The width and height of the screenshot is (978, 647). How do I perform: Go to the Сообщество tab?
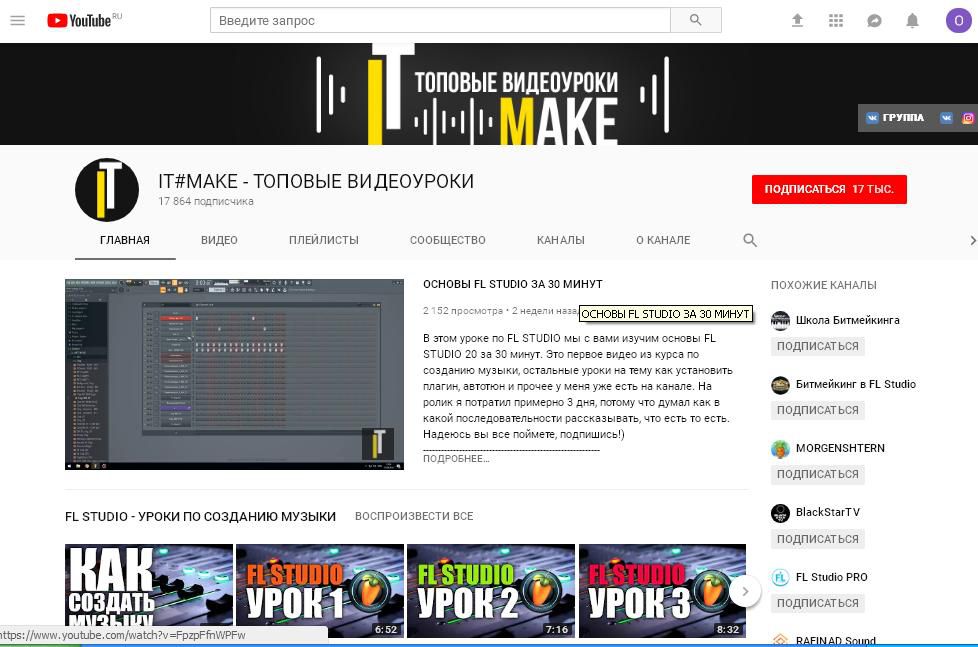point(448,240)
